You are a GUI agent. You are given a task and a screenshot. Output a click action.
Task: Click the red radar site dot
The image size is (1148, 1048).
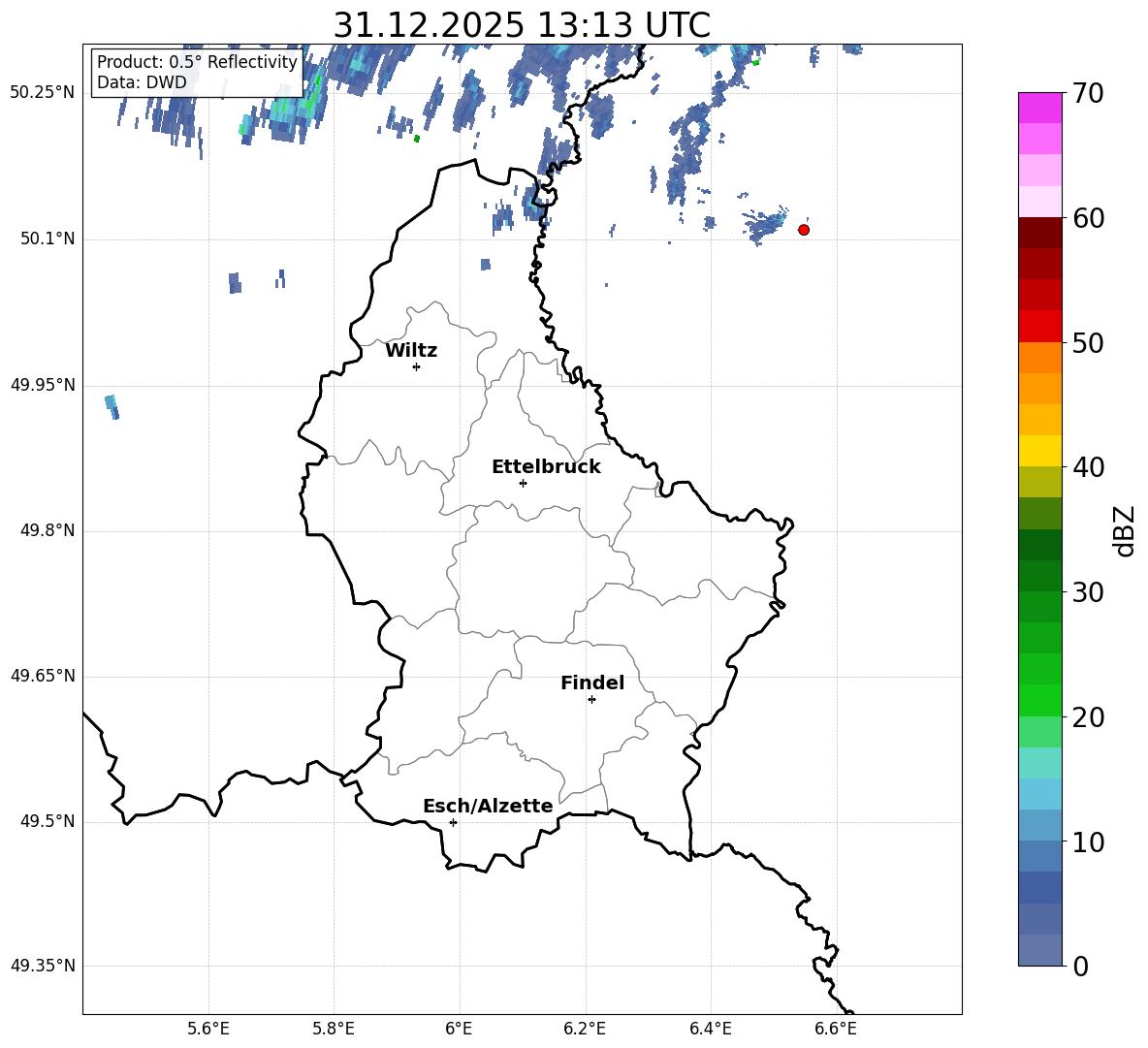(804, 230)
